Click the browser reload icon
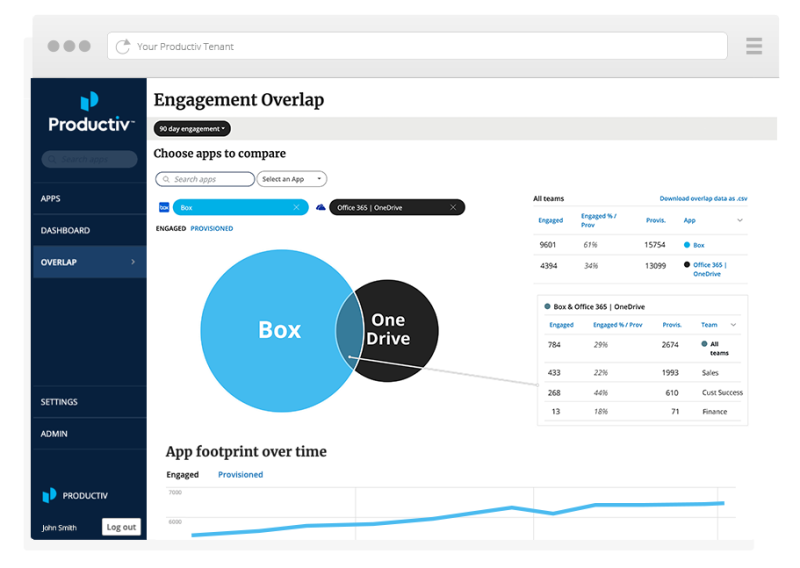800x568 pixels. [124, 46]
